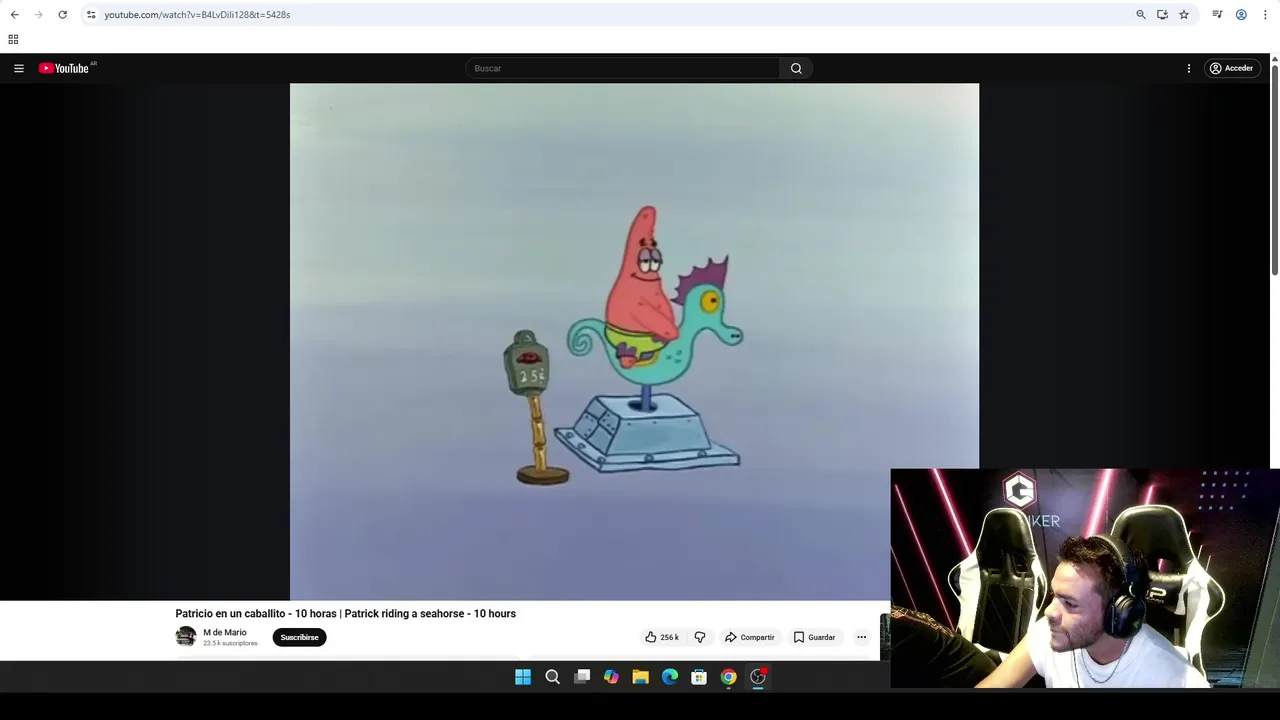The height and width of the screenshot is (720, 1280).
Task: Click the Suscribirse button
Action: [299, 637]
